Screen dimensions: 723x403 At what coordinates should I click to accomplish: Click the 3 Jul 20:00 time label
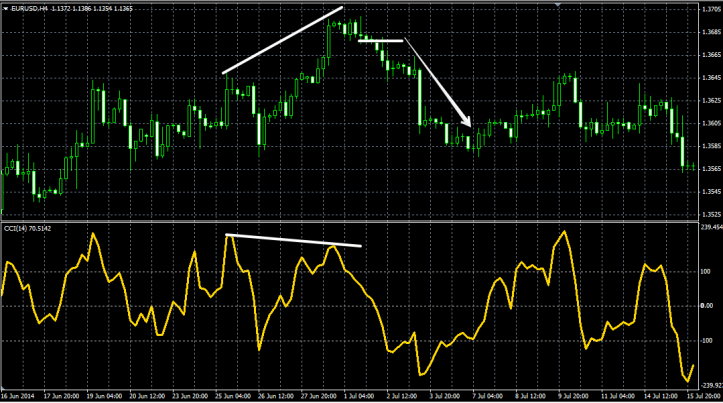pos(445,396)
